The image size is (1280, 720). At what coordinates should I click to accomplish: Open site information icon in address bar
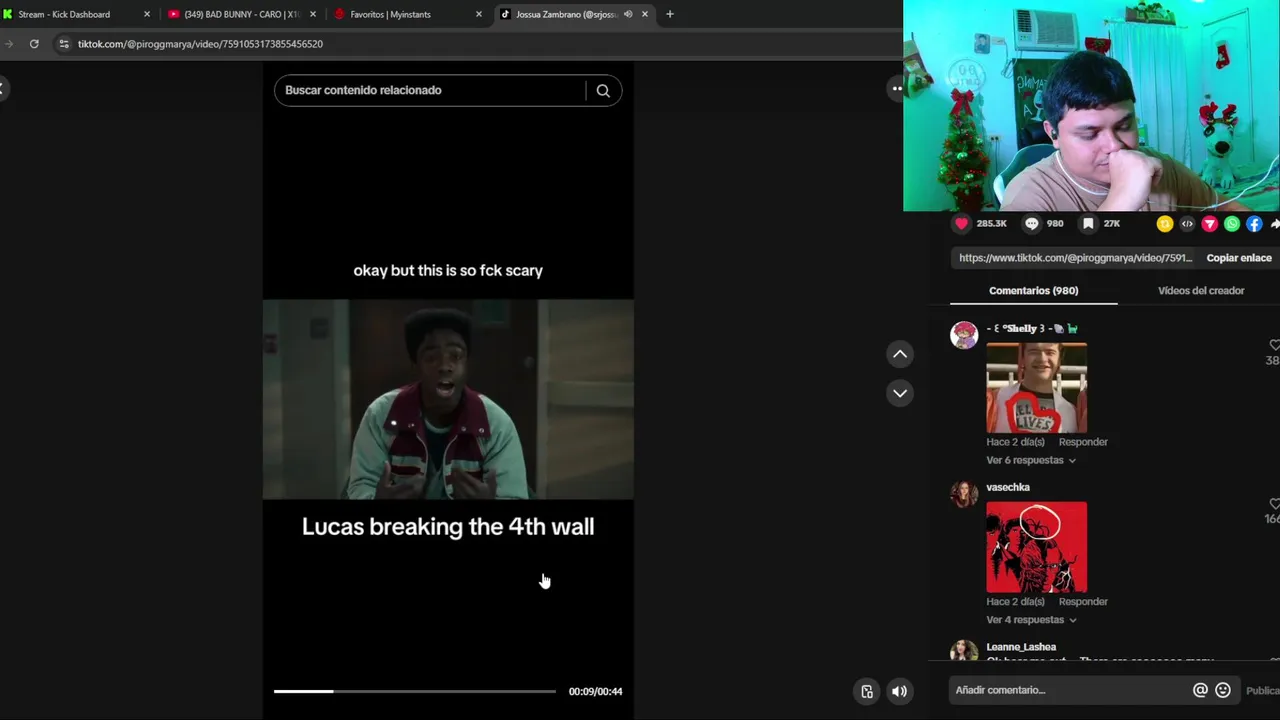click(x=64, y=44)
